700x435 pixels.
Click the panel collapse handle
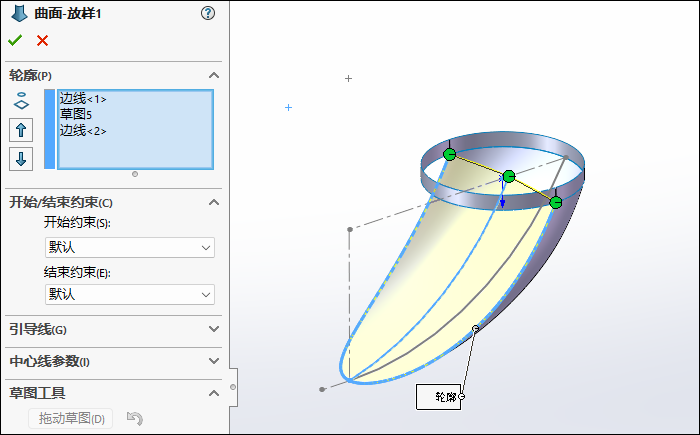point(233,387)
